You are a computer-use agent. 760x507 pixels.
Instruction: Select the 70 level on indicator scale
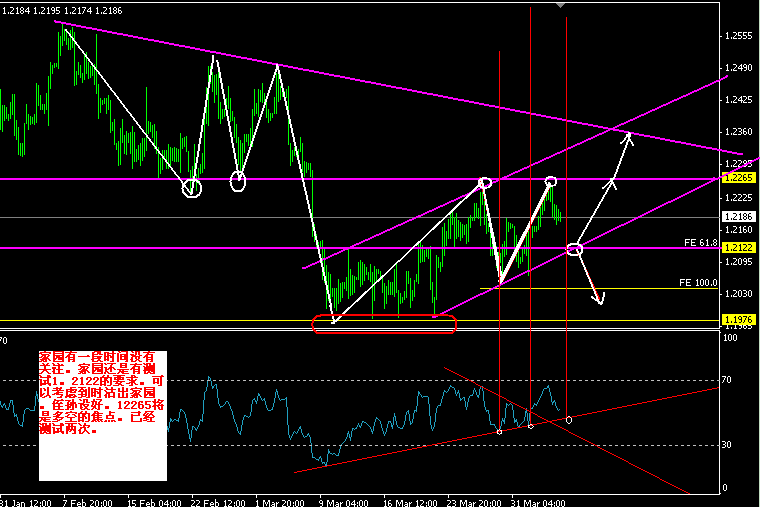[727, 380]
